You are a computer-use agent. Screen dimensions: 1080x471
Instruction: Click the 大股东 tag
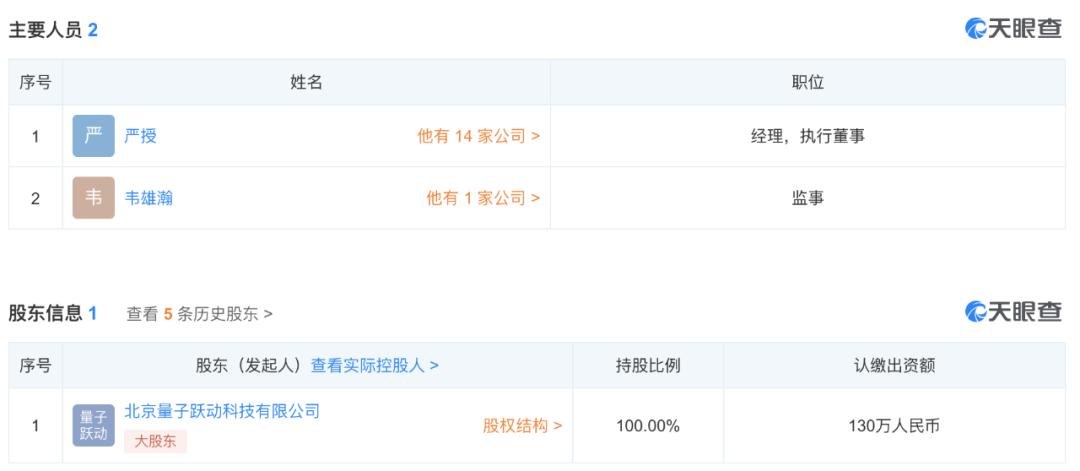(x=155, y=441)
